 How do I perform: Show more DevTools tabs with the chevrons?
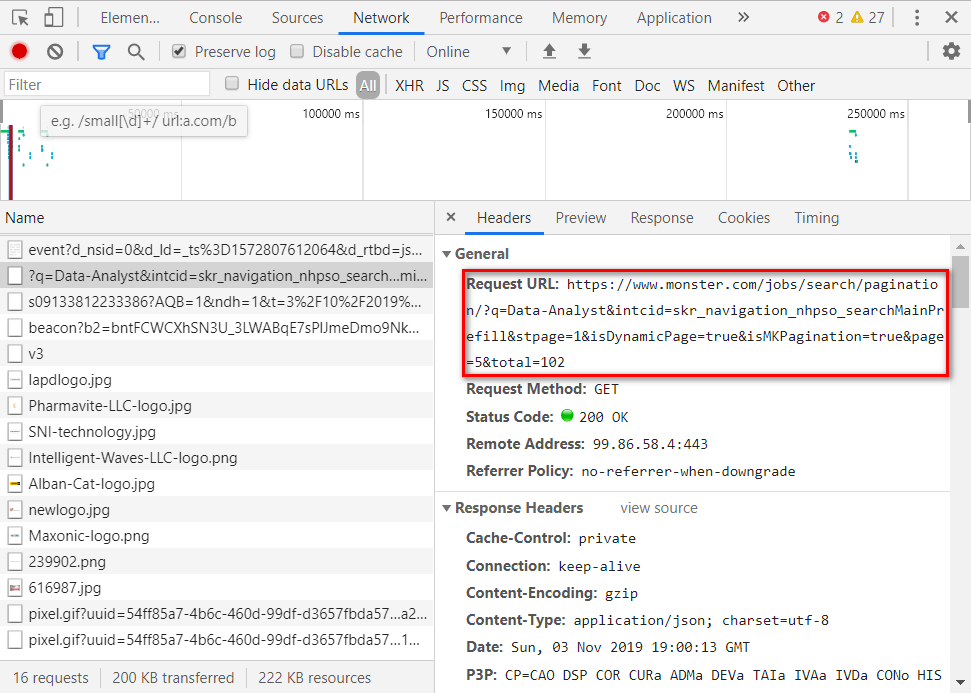click(744, 17)
